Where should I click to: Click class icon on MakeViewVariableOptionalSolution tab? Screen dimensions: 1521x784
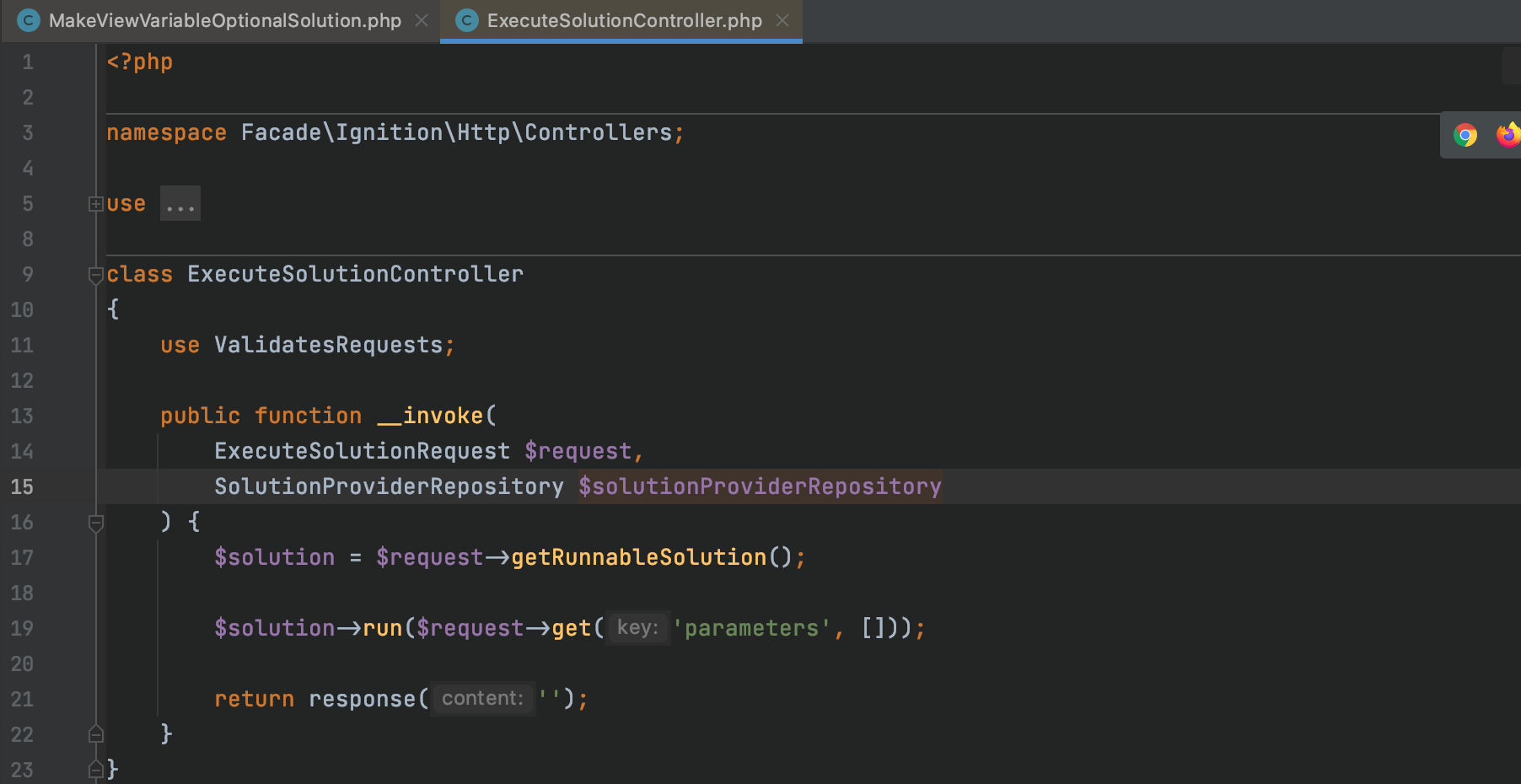29,20
